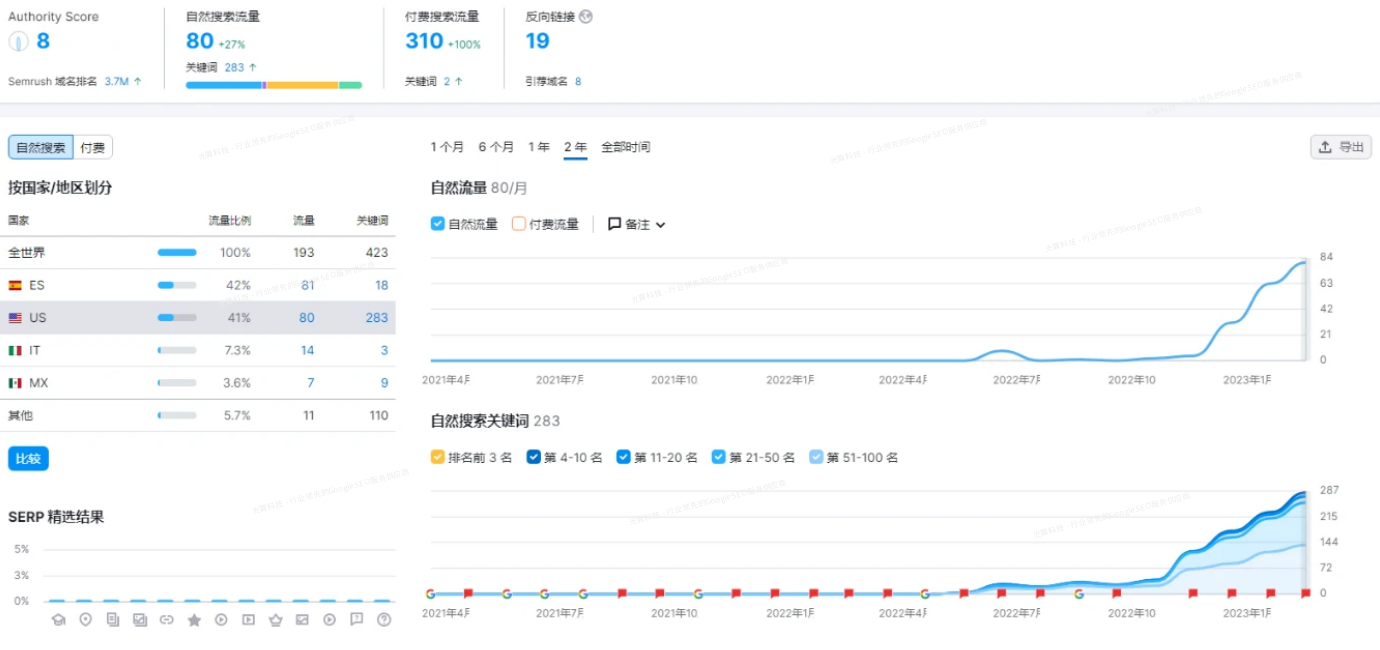Image resolution: width=1380 pixels, height=650 pixels.
Task: Click the 比较 button
Action: click(x=28, y=459)
